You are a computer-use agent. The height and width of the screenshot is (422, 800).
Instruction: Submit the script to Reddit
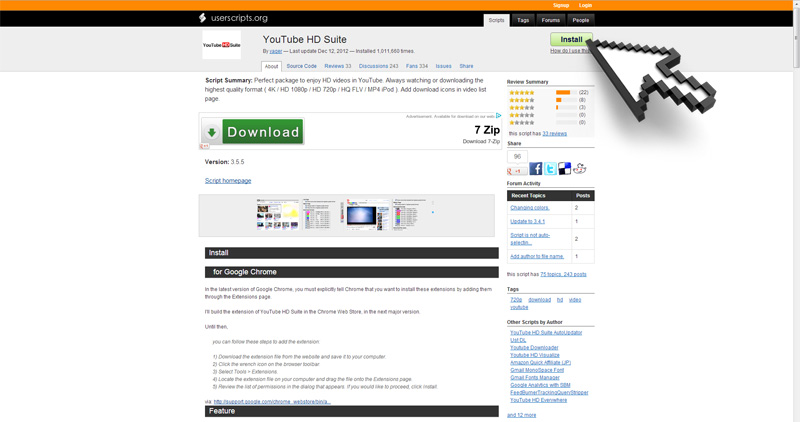pos(580,169)
